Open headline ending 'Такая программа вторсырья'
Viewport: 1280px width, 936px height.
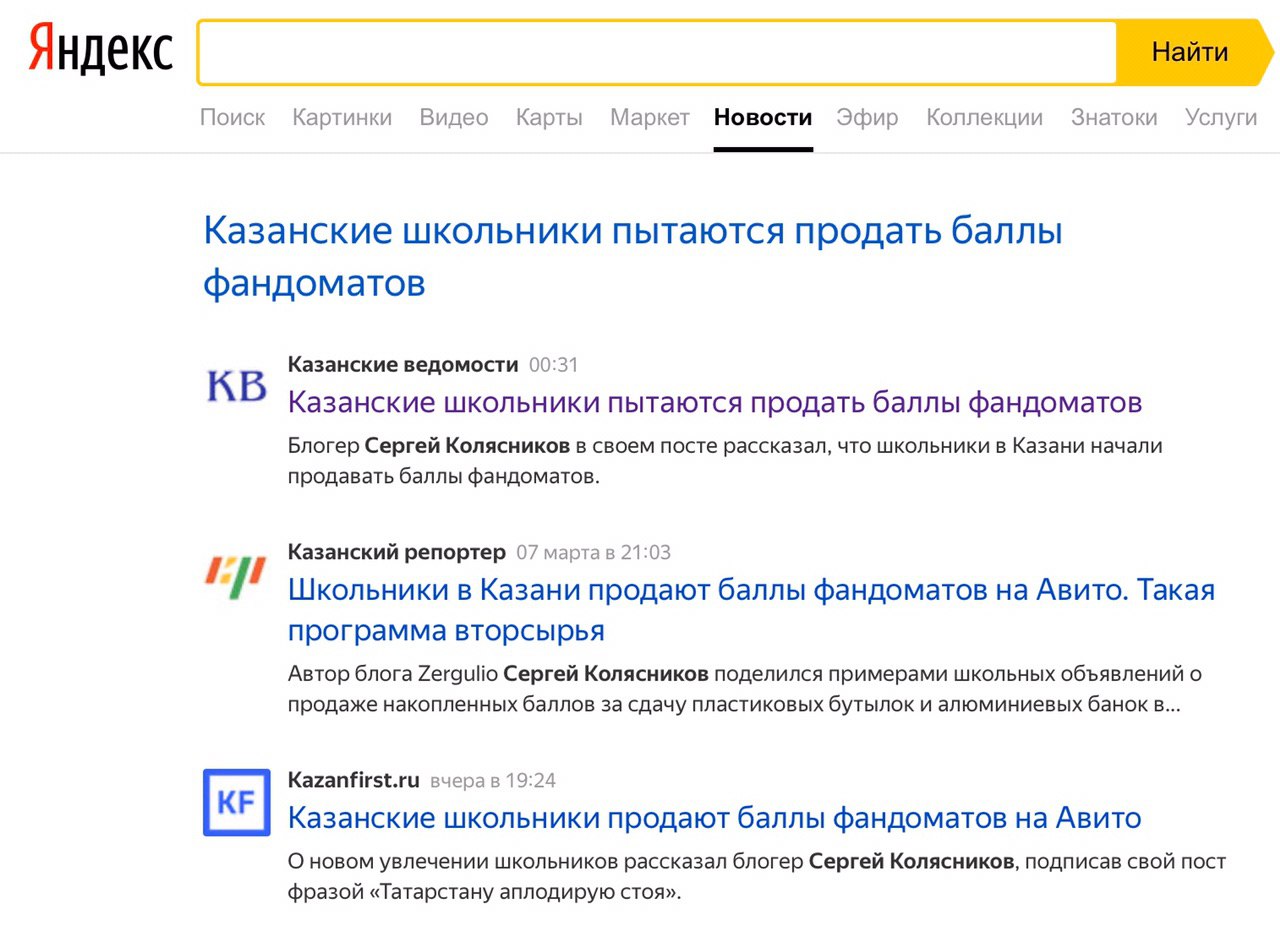click(x=751, y=610)
